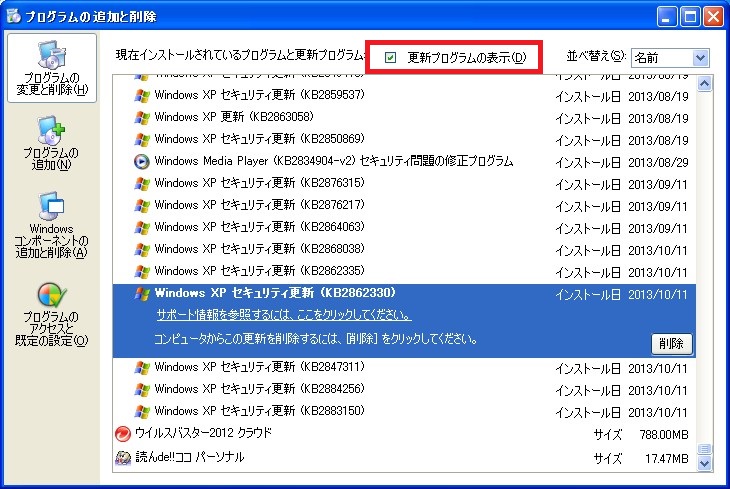The width and height of the screenshot is (730, 489).
Task: Close the プログラムの追加と削除 window
Action: (713, 17)
